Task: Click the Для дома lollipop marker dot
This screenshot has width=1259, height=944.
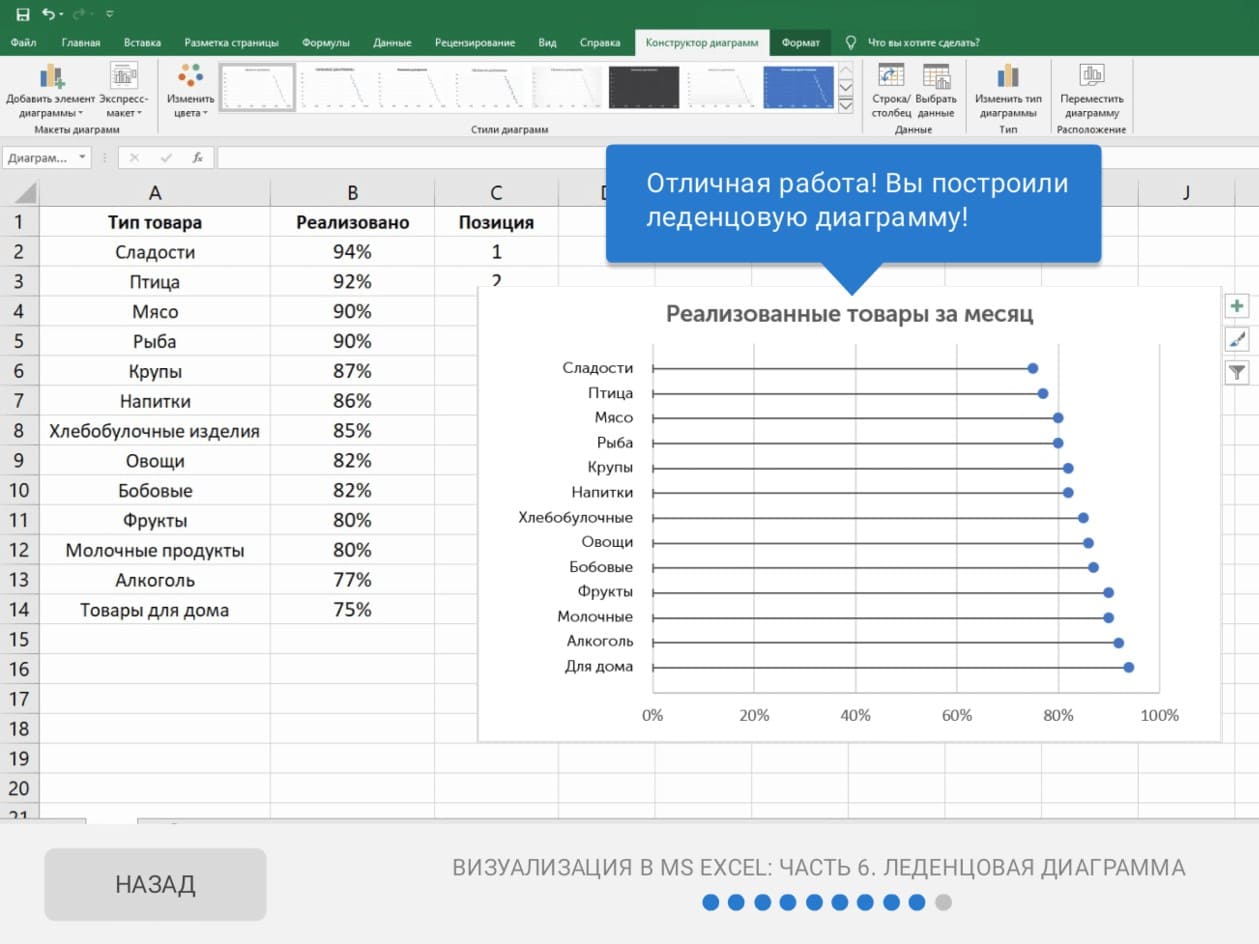Action: pos(1129,667)
